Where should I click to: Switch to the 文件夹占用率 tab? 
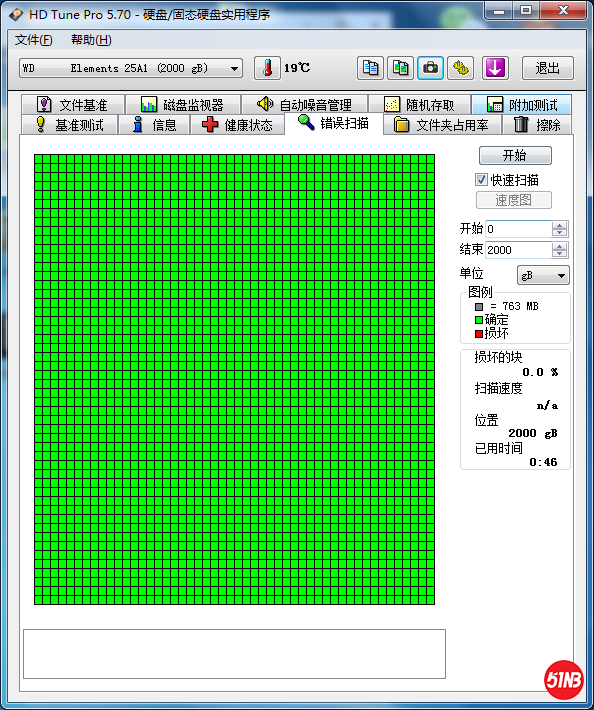[x=442, y=125]
